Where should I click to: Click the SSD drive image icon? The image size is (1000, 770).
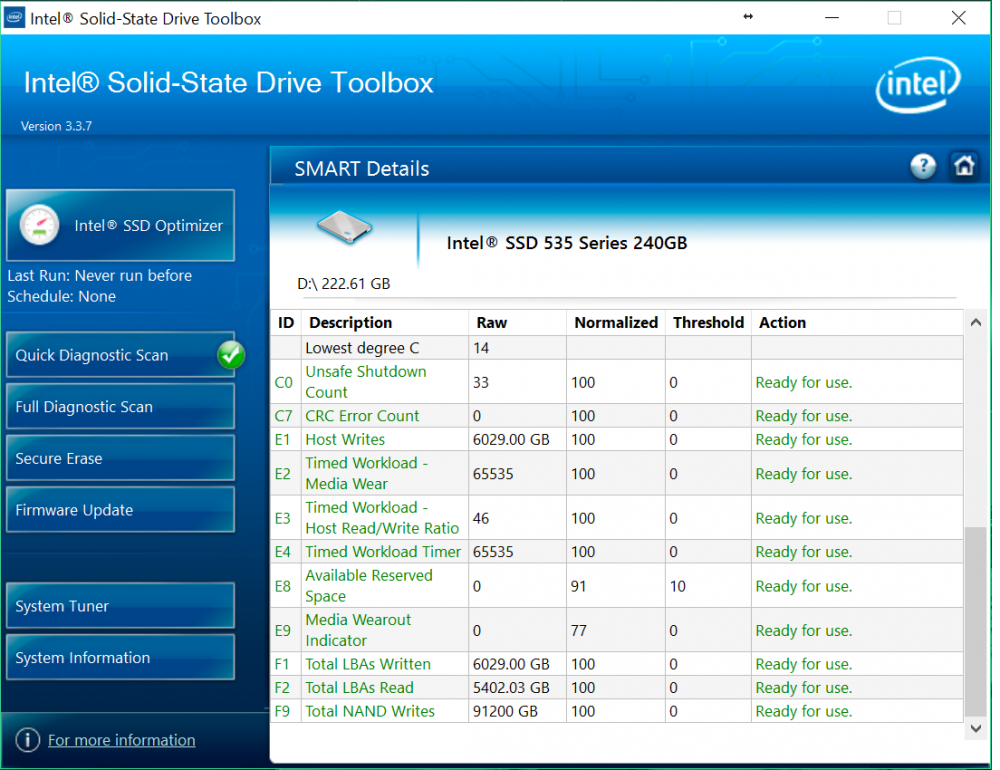[344, 228]
